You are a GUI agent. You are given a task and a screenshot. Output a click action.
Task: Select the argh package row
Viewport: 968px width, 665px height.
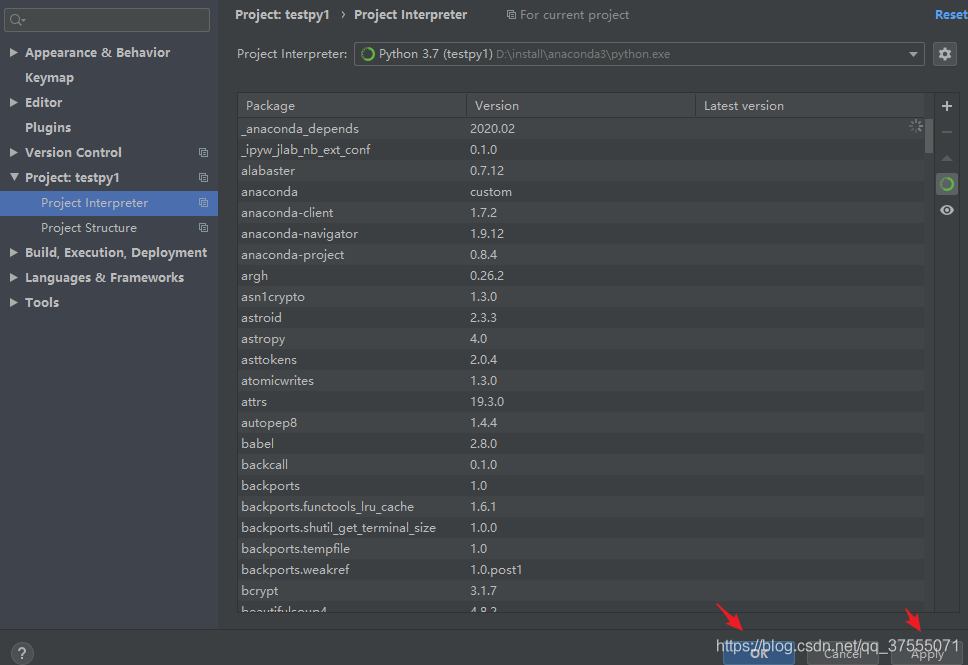click(x=581, y=275)
